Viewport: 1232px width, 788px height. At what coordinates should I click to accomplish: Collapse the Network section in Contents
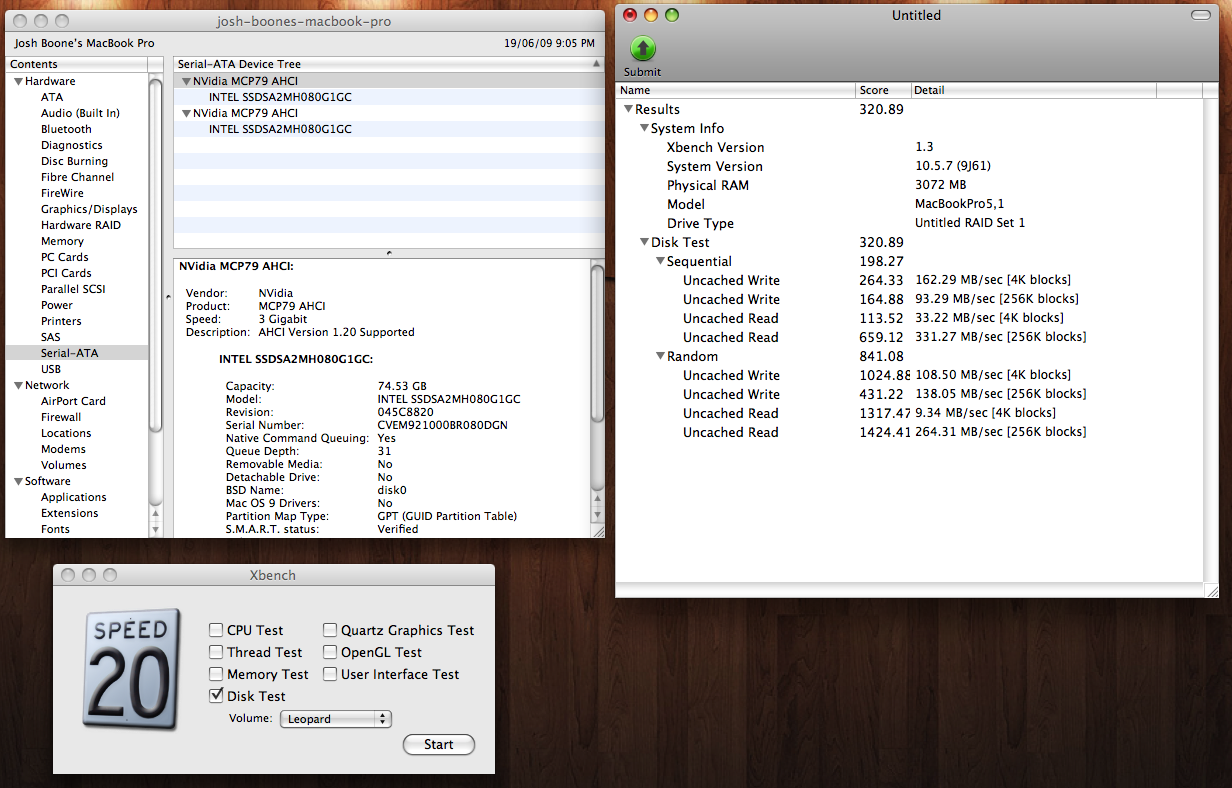tap(18, 385)
